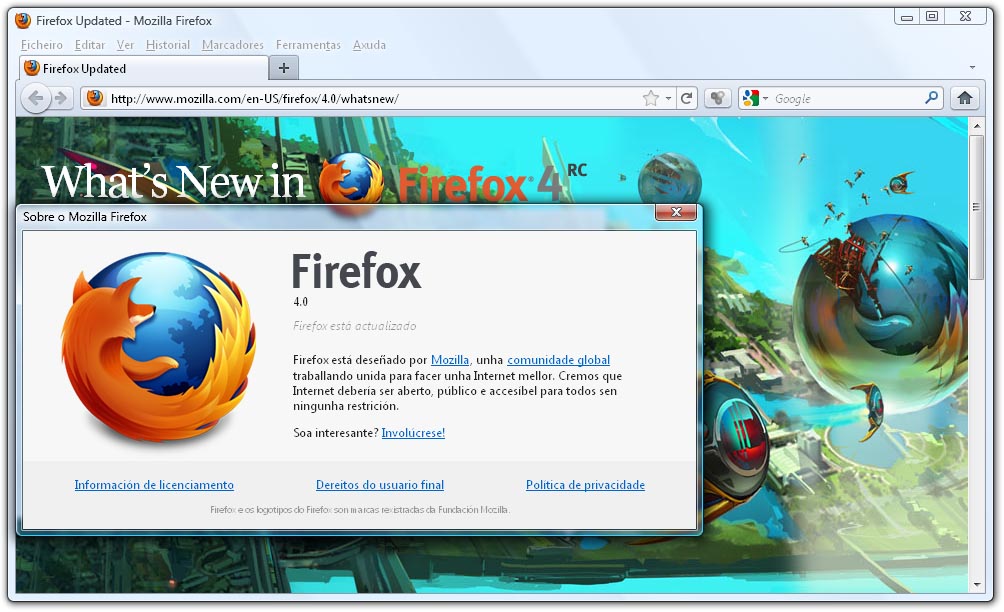Click the Back navigation arrow
The height and width of the screenshot is (612, 1004).
(36, 98)
